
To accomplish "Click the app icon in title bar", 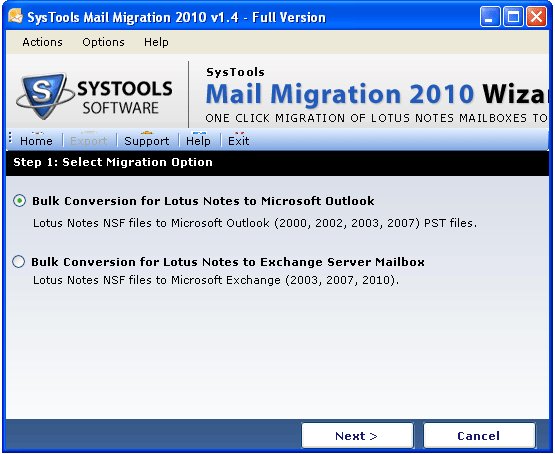I will pos(15,16).
